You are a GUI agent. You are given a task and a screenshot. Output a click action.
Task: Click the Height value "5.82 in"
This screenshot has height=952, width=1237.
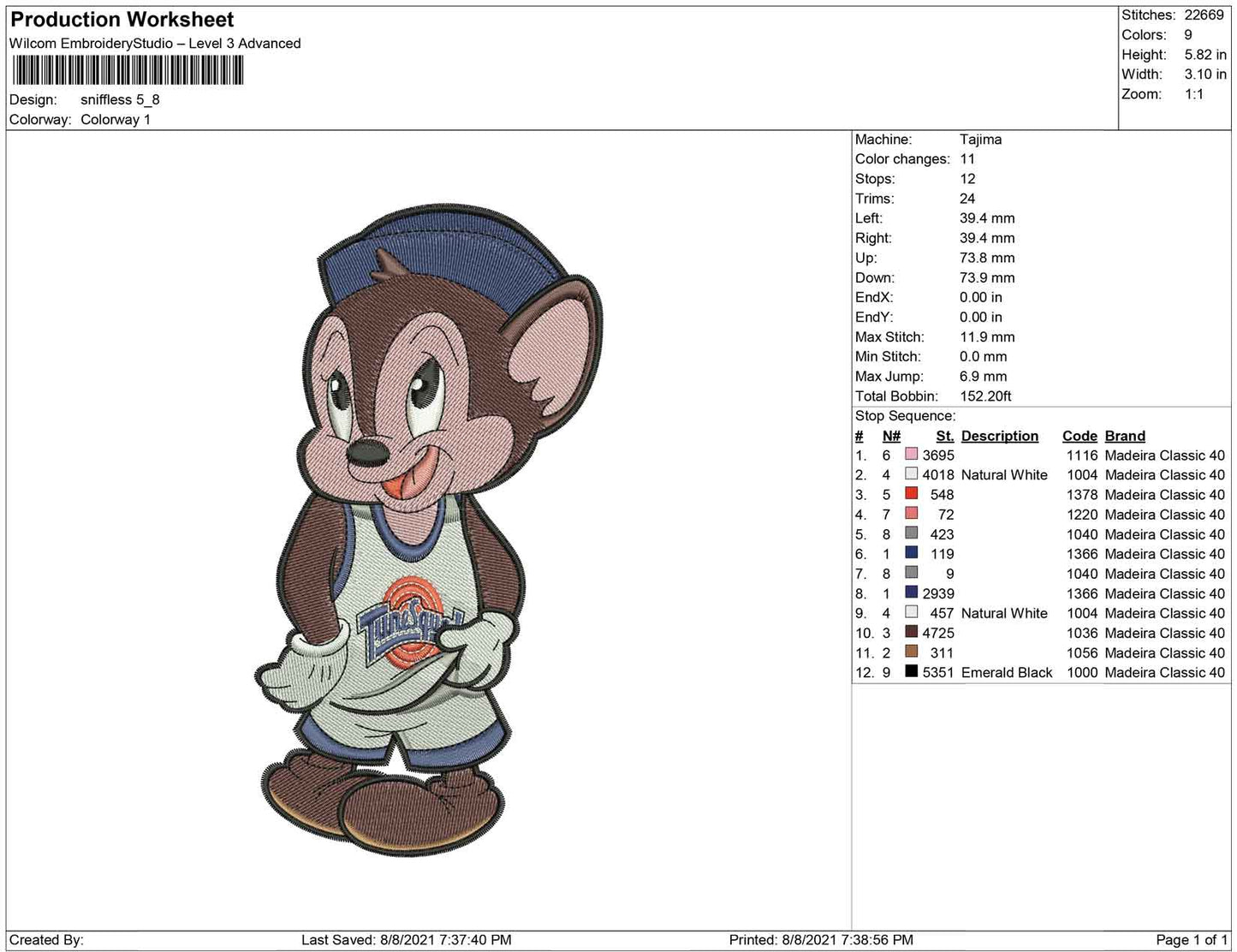click(x=1205, y=55)
